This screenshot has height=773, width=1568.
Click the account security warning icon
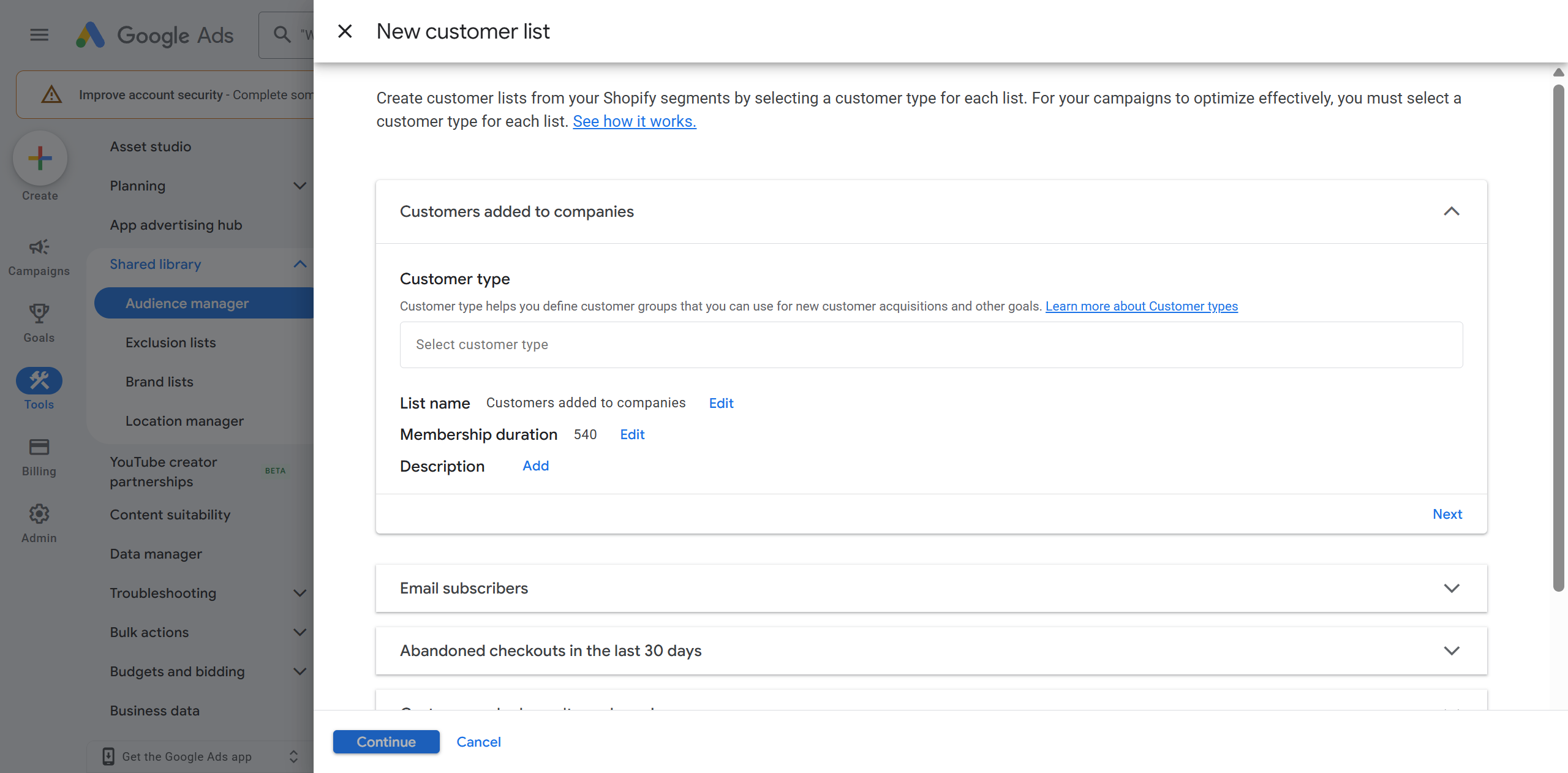pos(51,94)
